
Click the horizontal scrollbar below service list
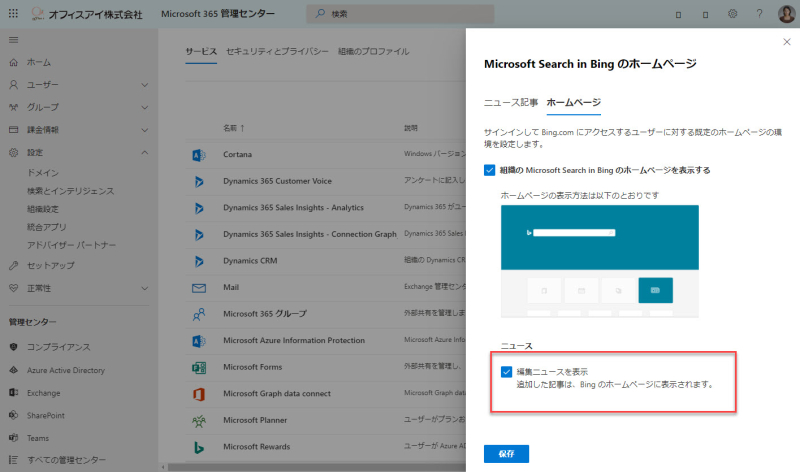click(316, 467)
